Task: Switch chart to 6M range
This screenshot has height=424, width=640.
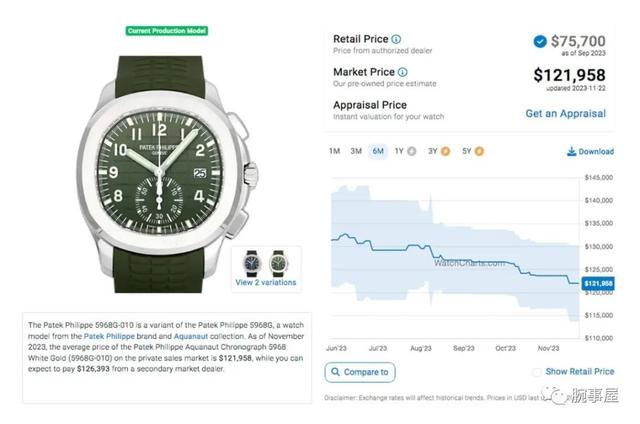Action: click(378, 151)
